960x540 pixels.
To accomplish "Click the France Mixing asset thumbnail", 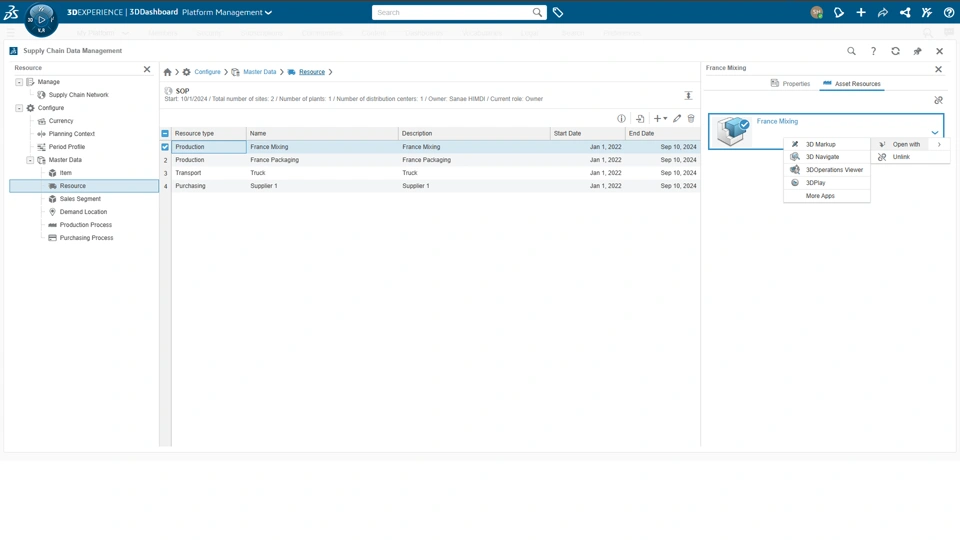I will 733,131.
